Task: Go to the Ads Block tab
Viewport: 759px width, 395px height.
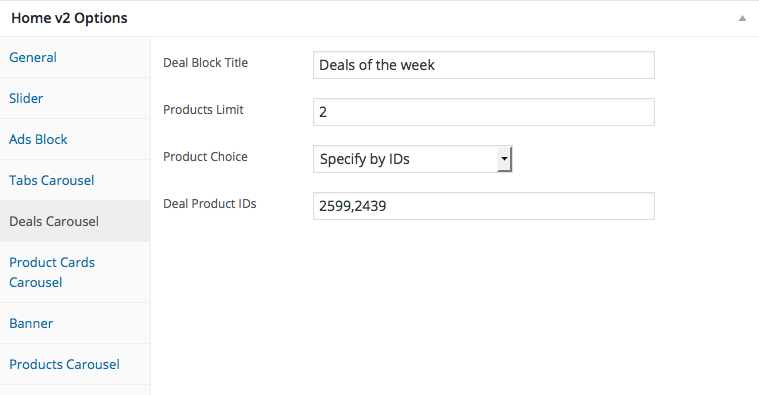Action: tap(38, 139)
